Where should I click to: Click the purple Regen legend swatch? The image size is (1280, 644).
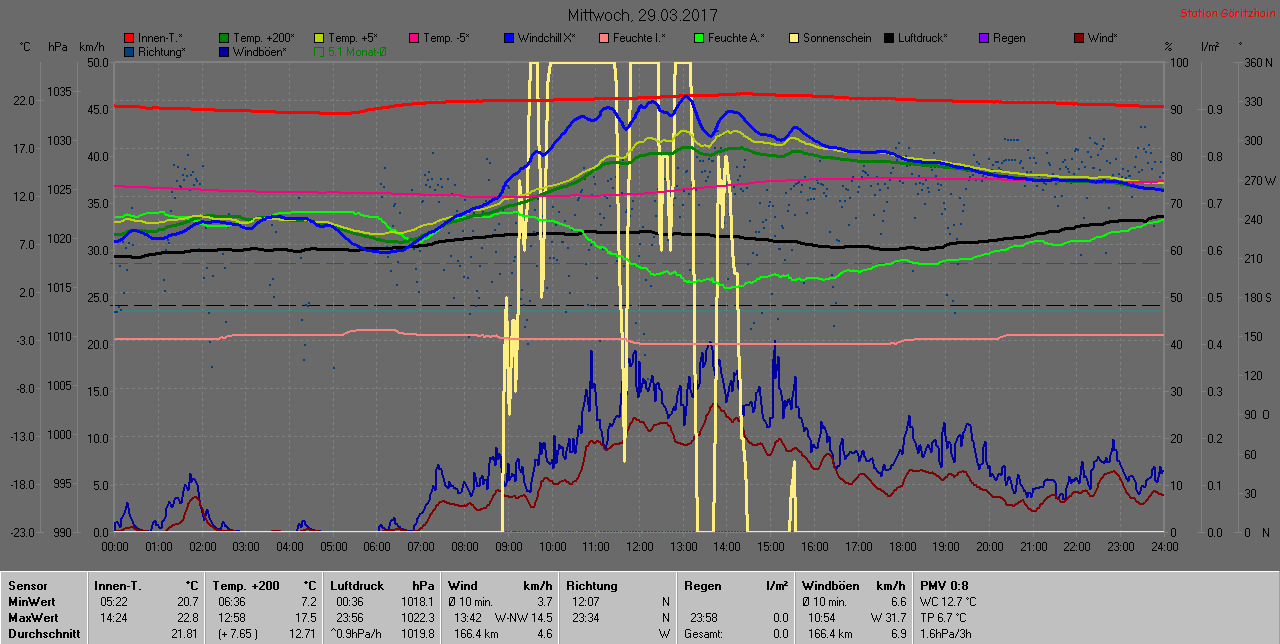[984, 38]
